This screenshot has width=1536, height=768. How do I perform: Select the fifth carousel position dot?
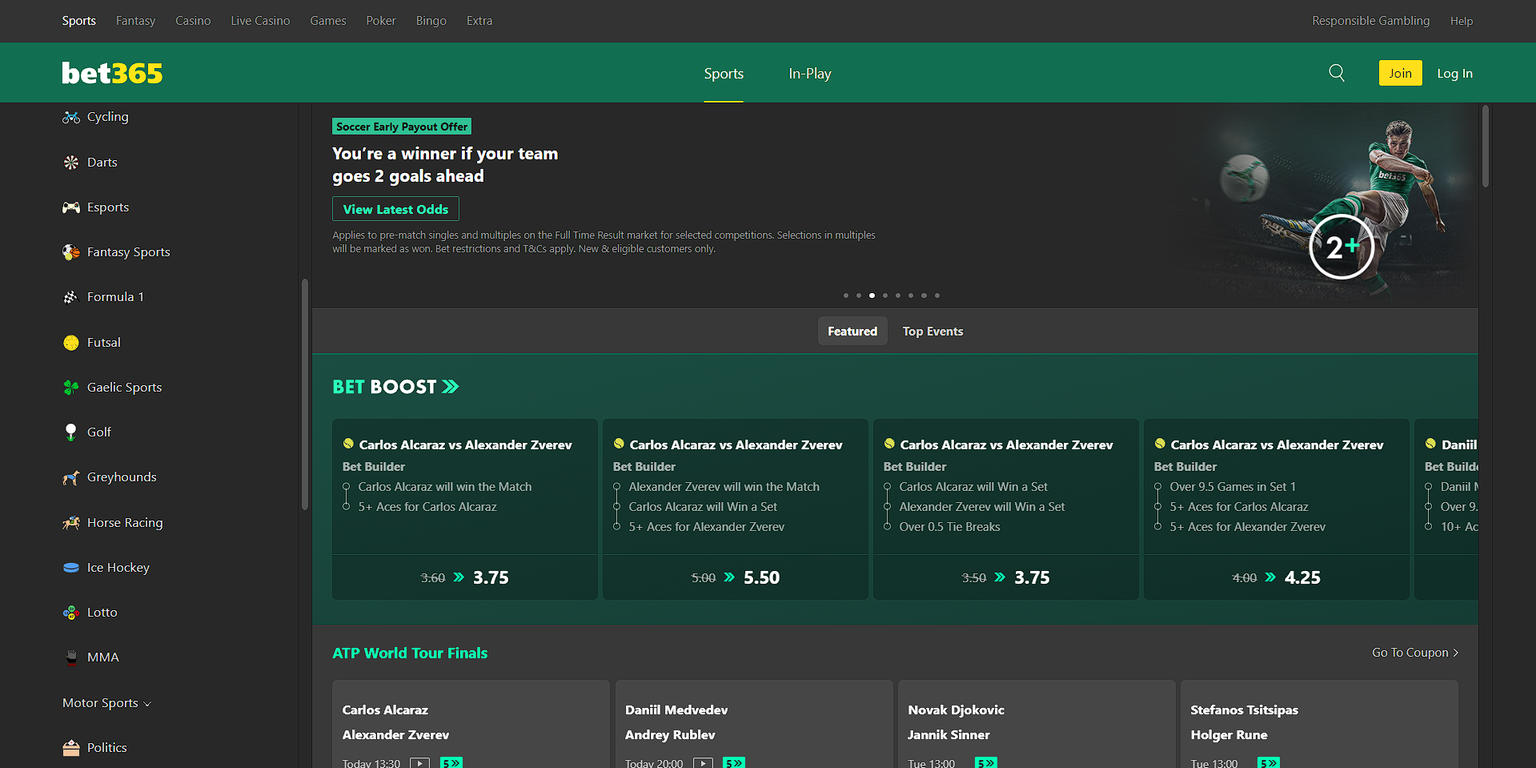click(x=897, y=295)
